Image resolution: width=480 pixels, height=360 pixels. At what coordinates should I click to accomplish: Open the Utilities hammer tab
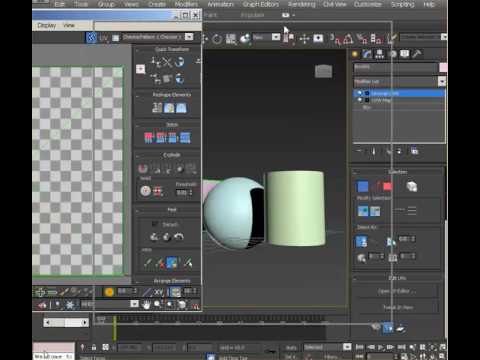[417, 54]
